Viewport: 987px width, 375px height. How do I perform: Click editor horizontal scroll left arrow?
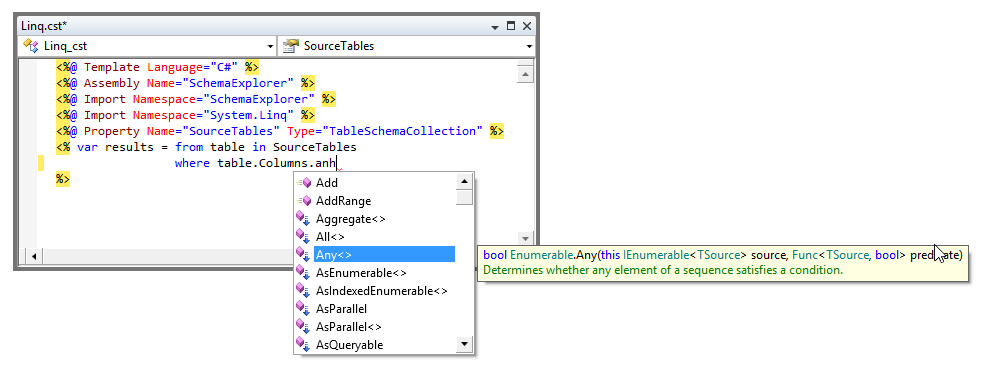coord(33,256)
